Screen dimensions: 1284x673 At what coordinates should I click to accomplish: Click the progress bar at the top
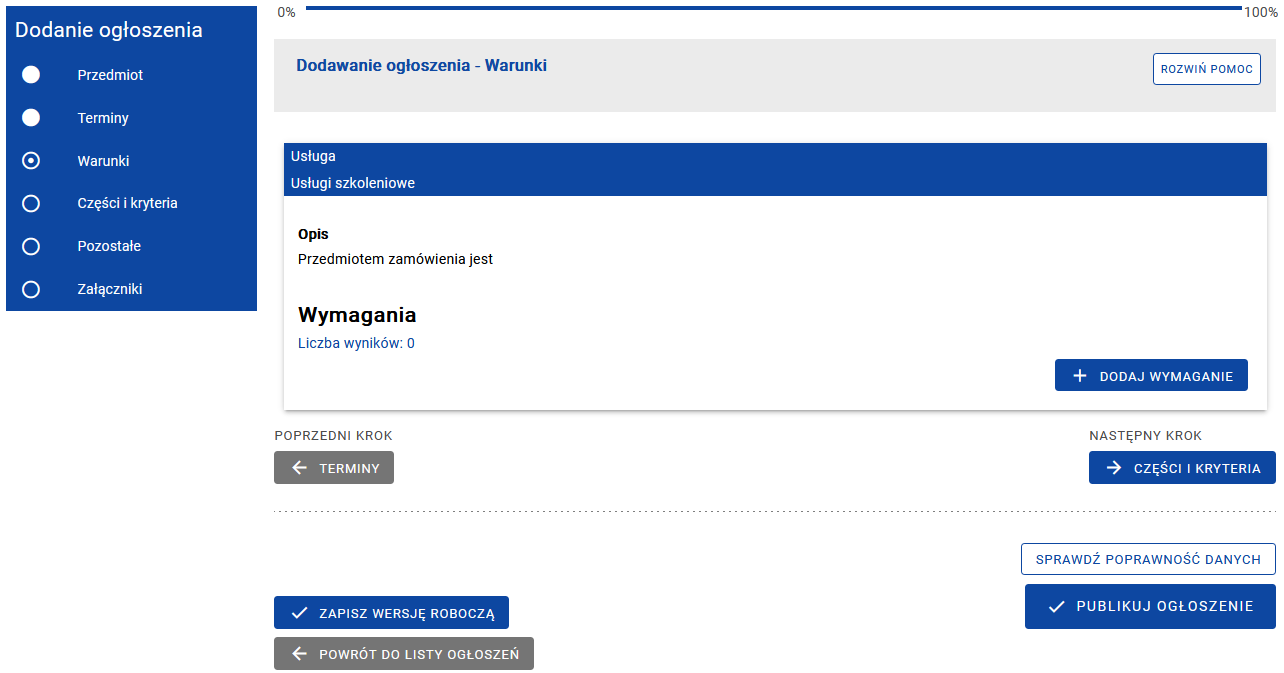(x=773, y=8)
